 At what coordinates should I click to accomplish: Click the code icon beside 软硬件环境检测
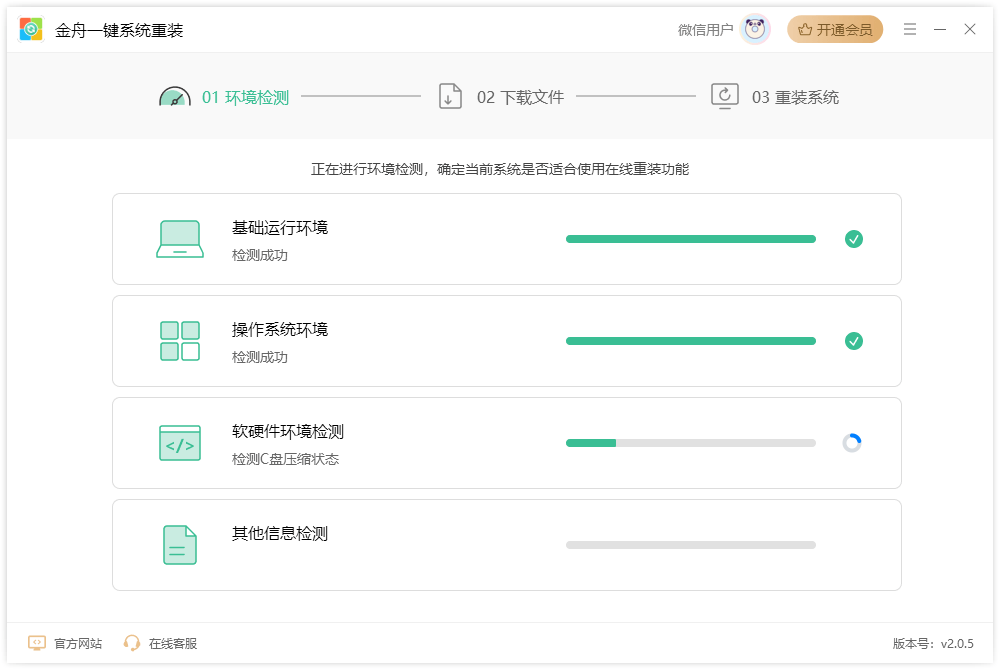pos(179,442)
